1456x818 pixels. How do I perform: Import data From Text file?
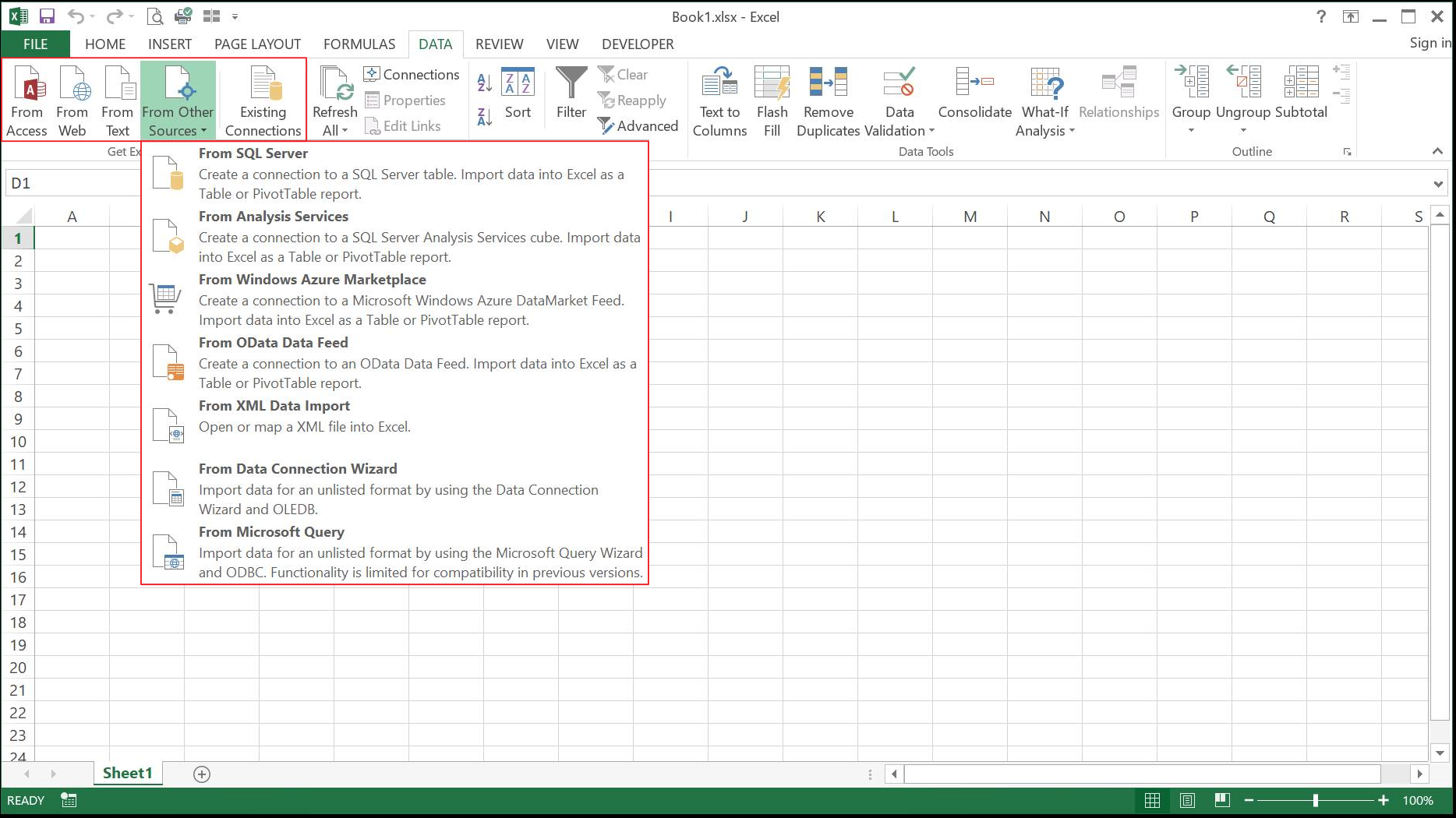pyautogui.click(x=118, y=101)
